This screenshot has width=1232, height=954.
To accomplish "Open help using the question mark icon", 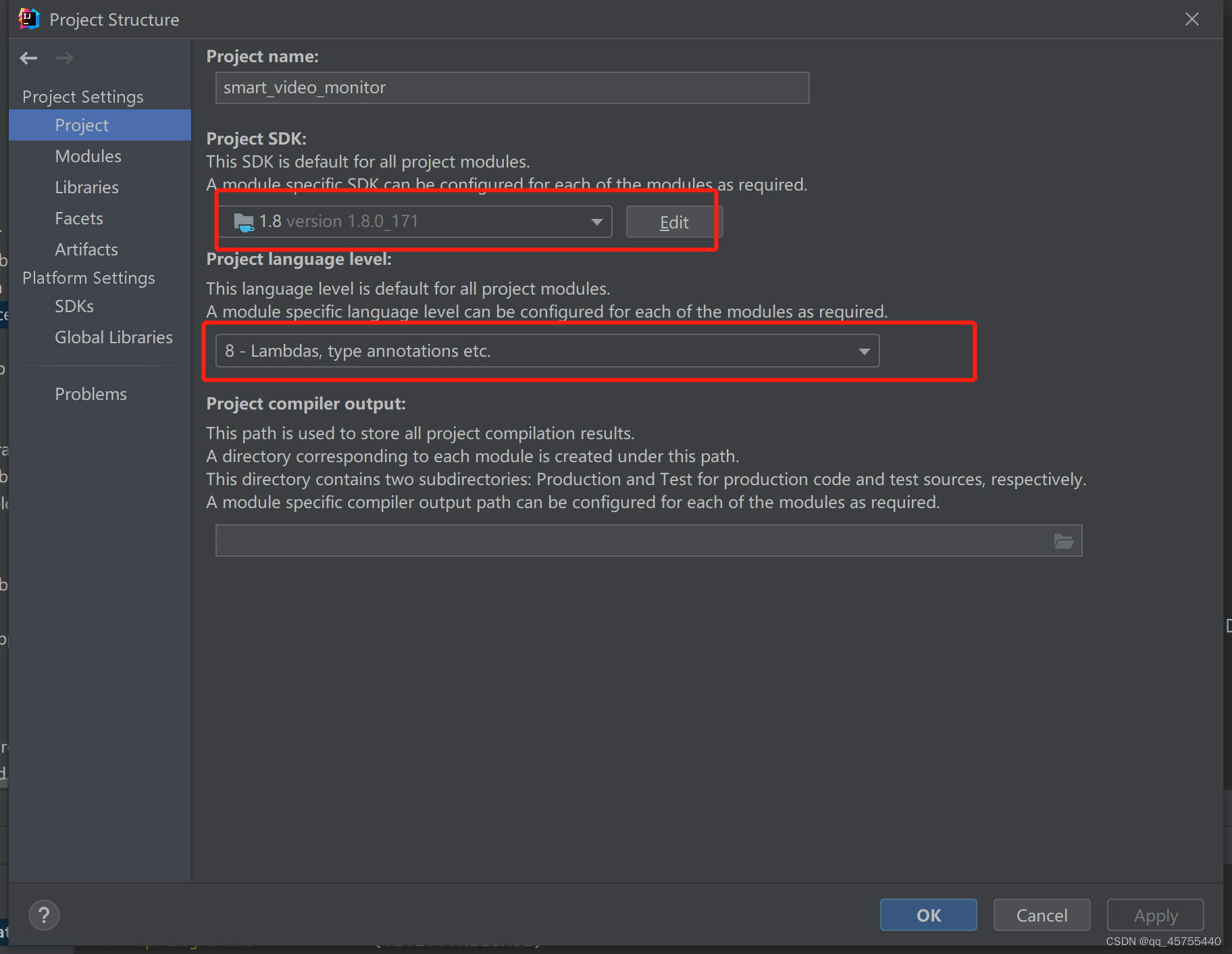I will (x=44, y=915).
